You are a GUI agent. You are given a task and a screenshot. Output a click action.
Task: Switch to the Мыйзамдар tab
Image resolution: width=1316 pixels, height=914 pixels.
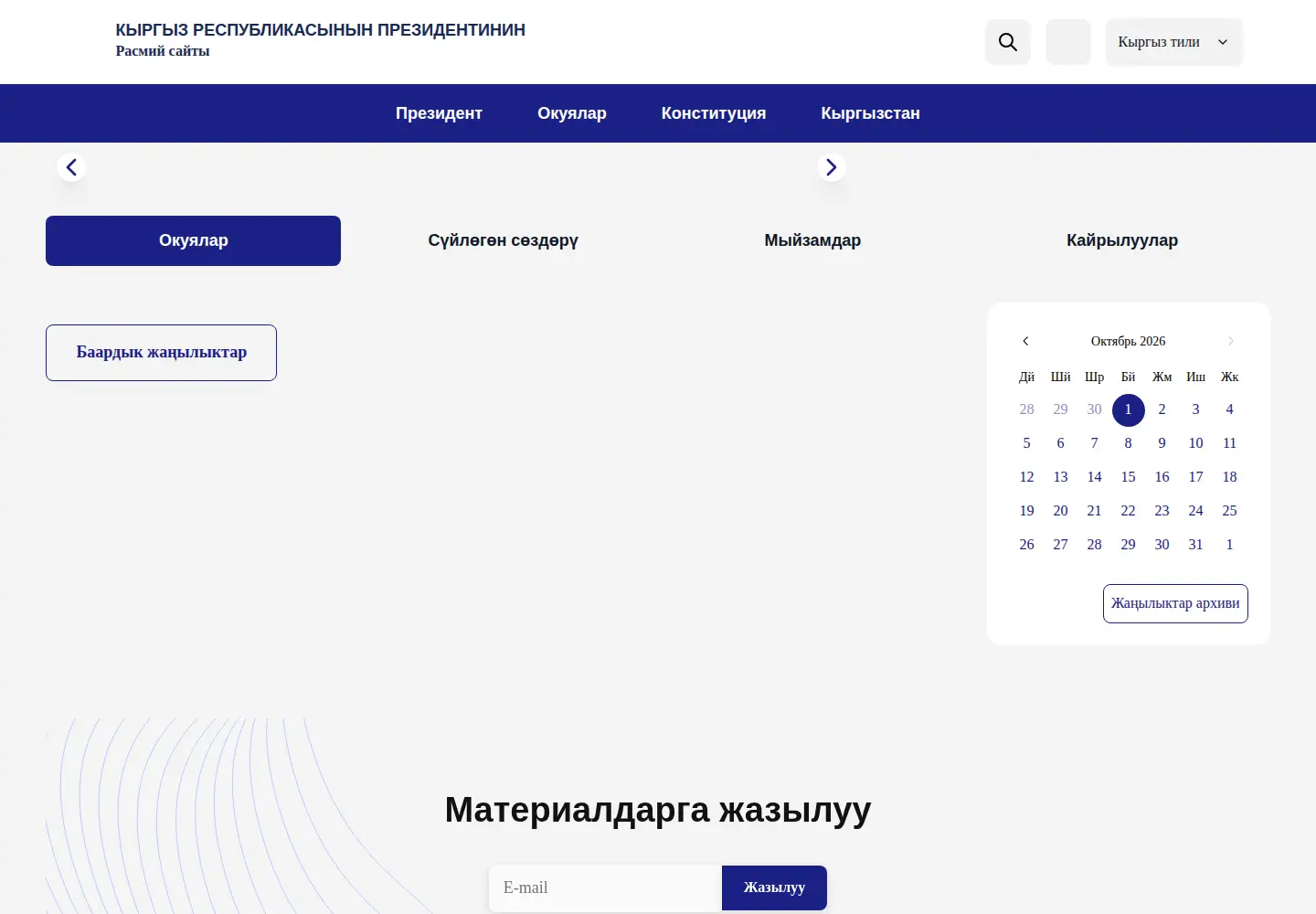pyautogui.click(x=812, y=240)
